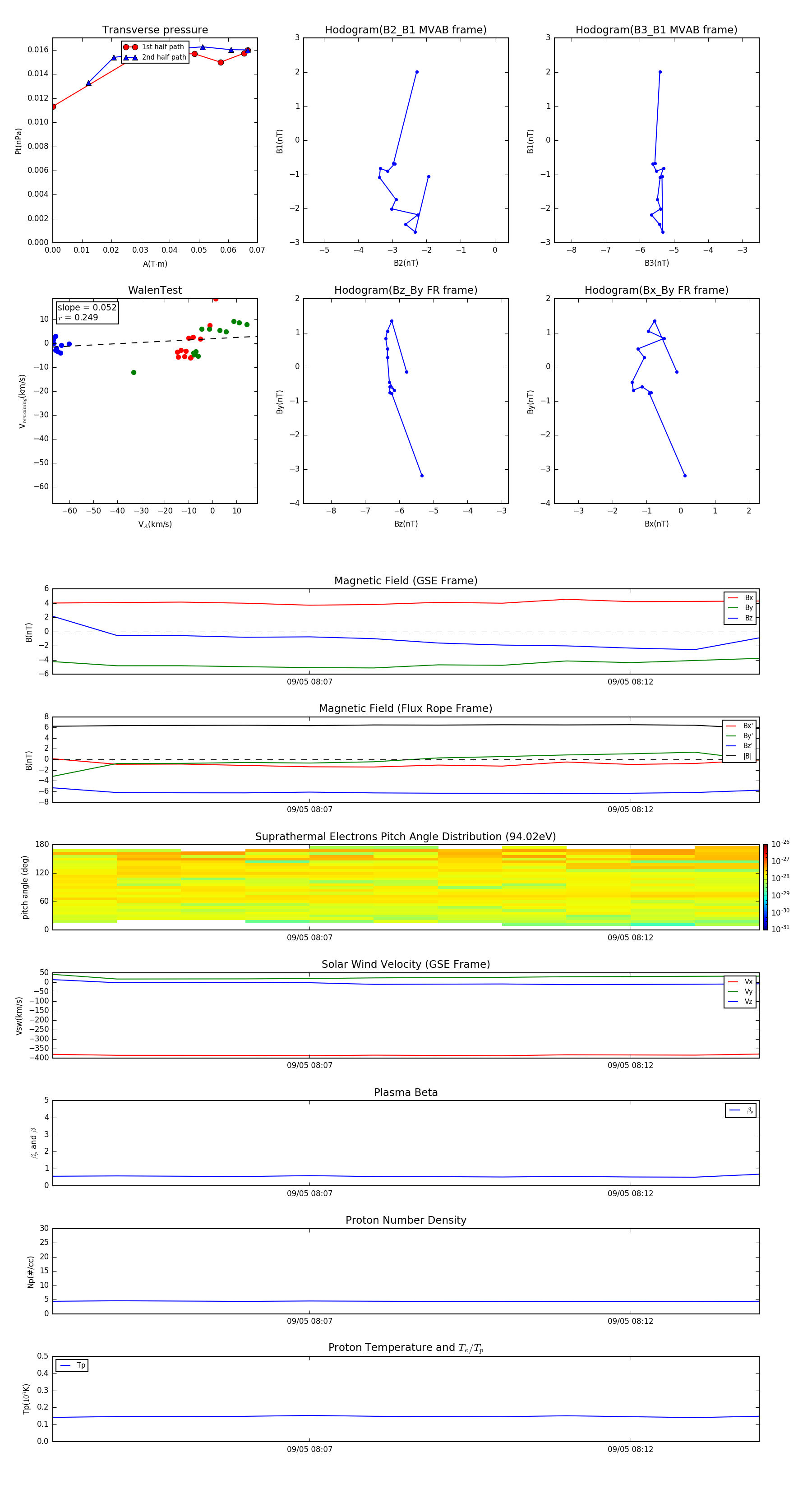Screen dimensions: 812x1489
Task: Click the 'By' entry in GSE legend
Action: [740, 608]
